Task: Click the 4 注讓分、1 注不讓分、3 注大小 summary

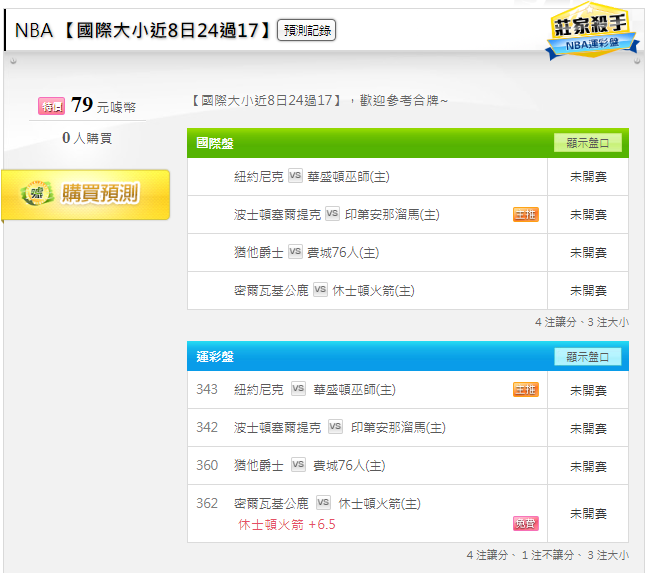Action: pyautogui.click(x=548, y=555)
